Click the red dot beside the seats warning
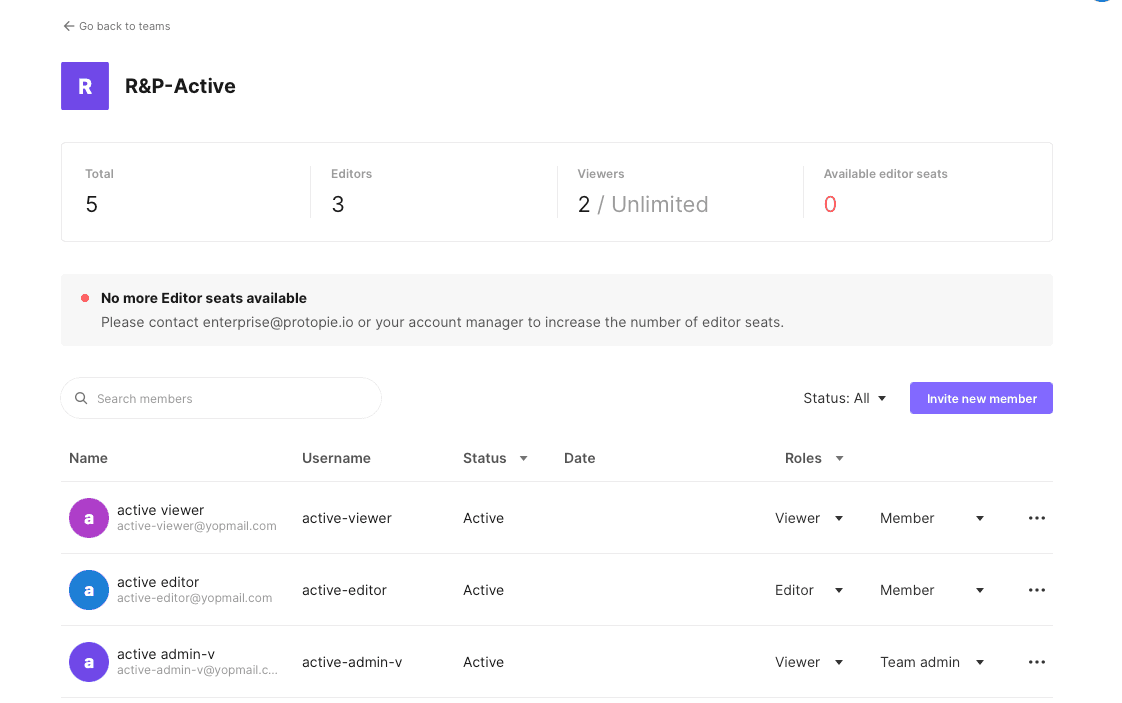 84,297
